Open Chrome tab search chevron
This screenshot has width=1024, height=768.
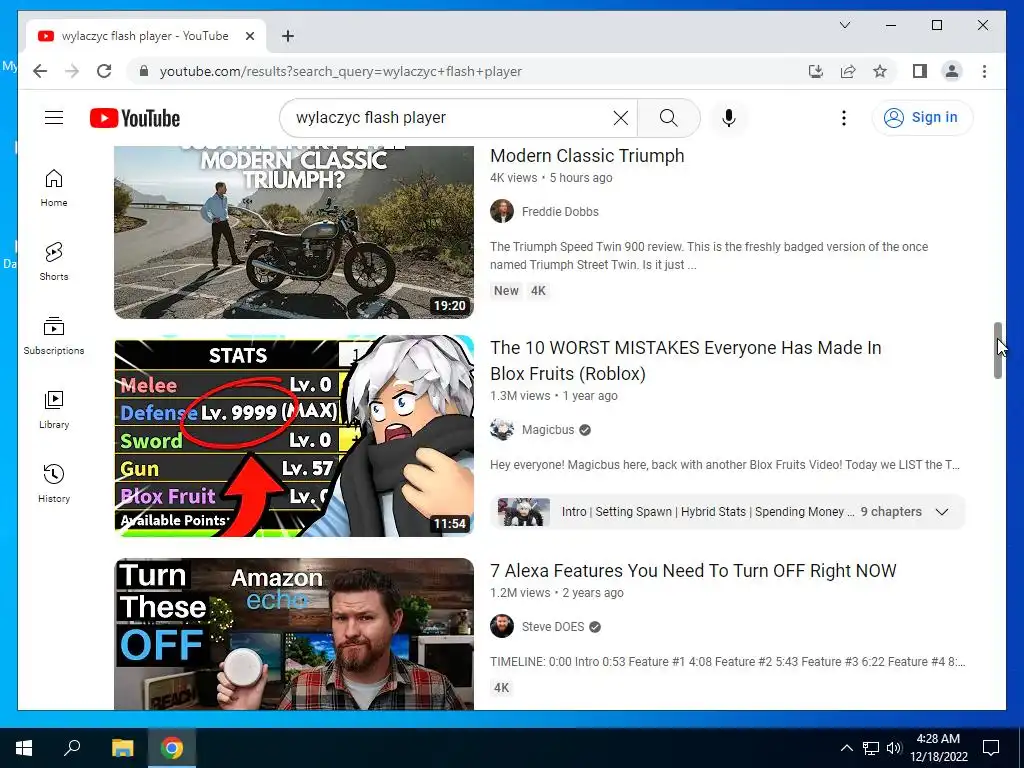coord(844,25)
